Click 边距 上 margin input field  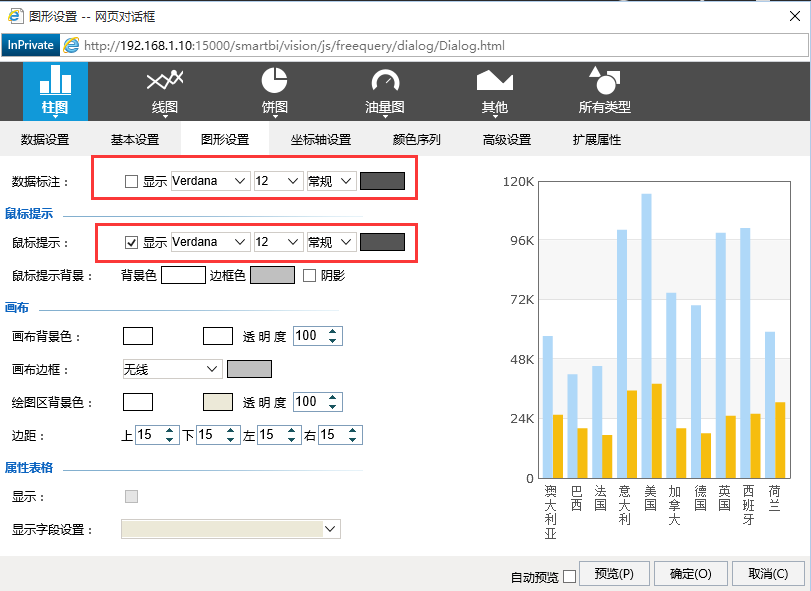click(x=149, y=435)
